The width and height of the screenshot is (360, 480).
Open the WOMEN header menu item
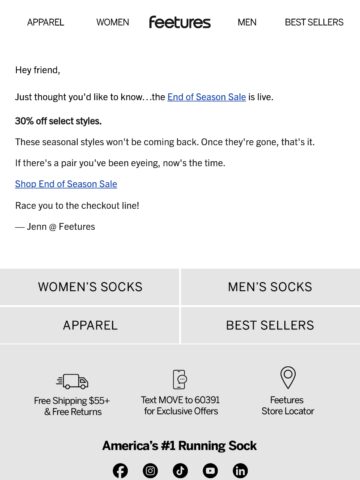[113, 22]
